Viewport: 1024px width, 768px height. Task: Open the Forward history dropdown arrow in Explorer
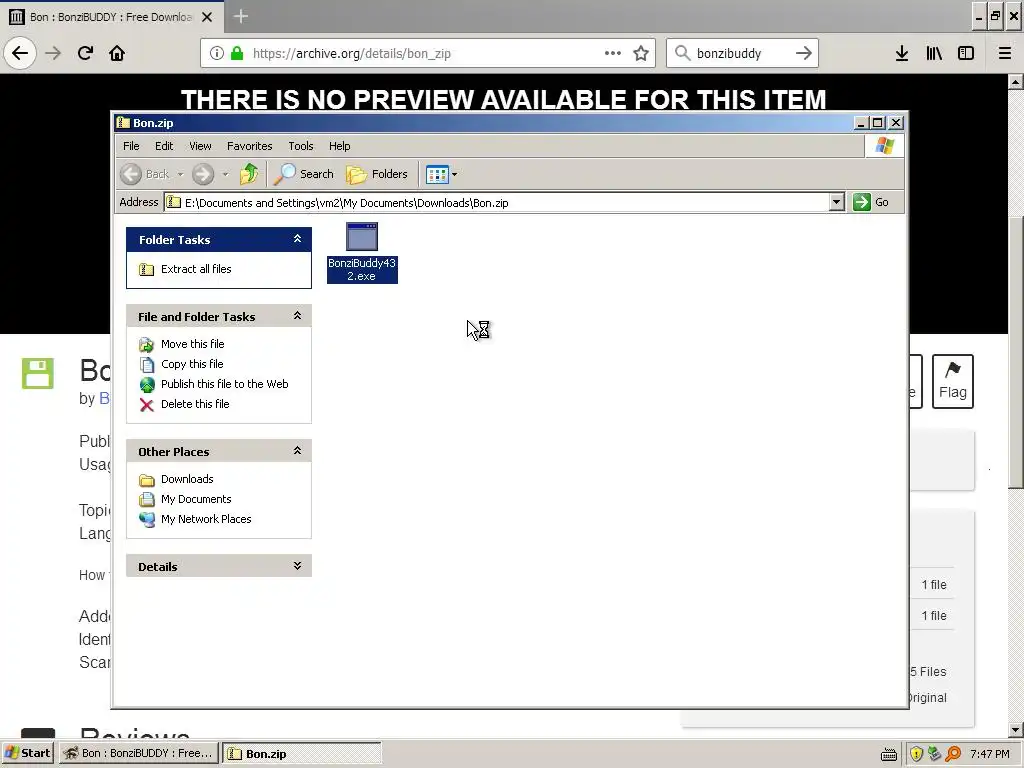click(225, 174)
